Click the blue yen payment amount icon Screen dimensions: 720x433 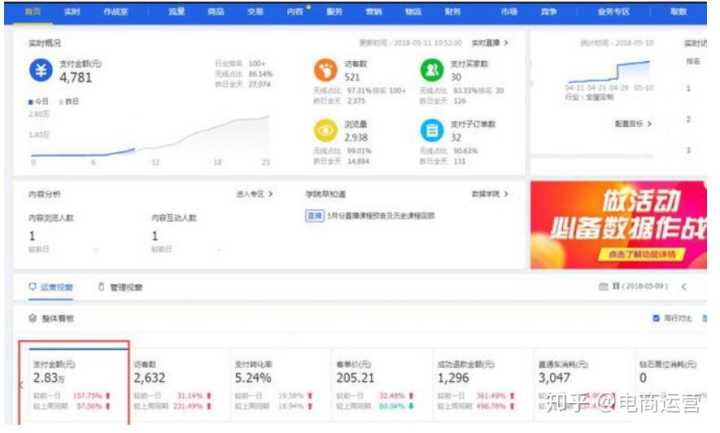coord(41,71)
